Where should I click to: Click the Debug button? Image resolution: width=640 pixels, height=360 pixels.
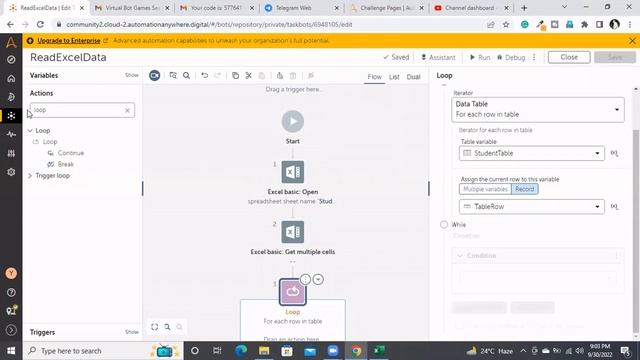[511, 58]
